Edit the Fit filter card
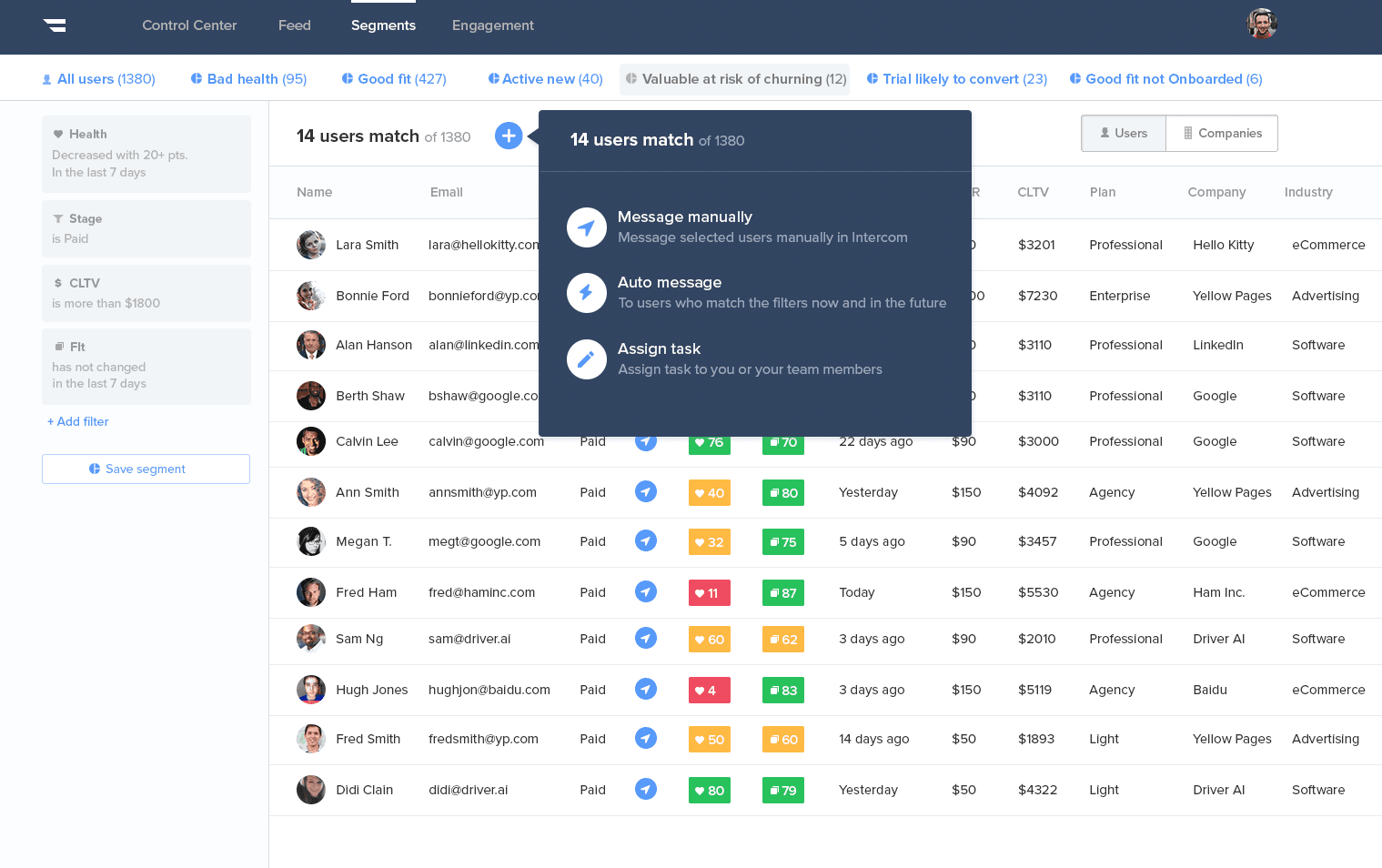 pos(146,366)
